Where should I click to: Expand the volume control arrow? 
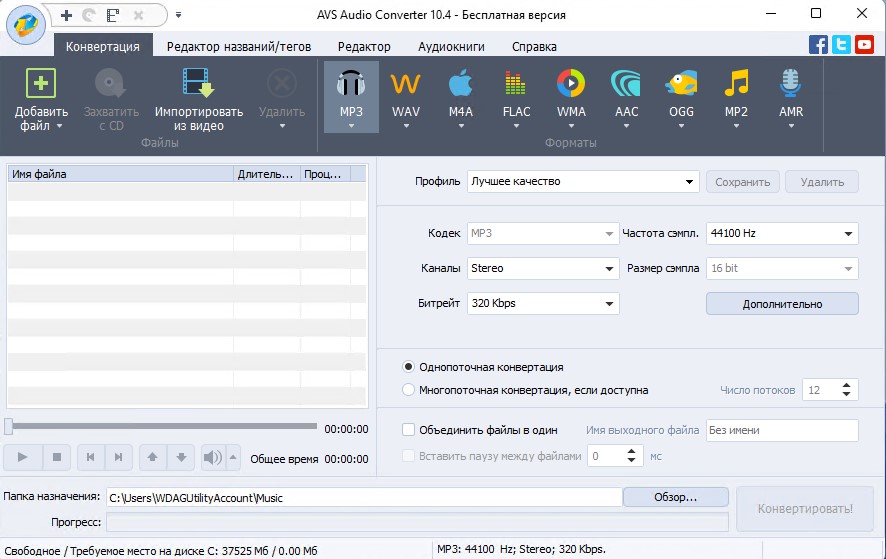tap(233, 457)
